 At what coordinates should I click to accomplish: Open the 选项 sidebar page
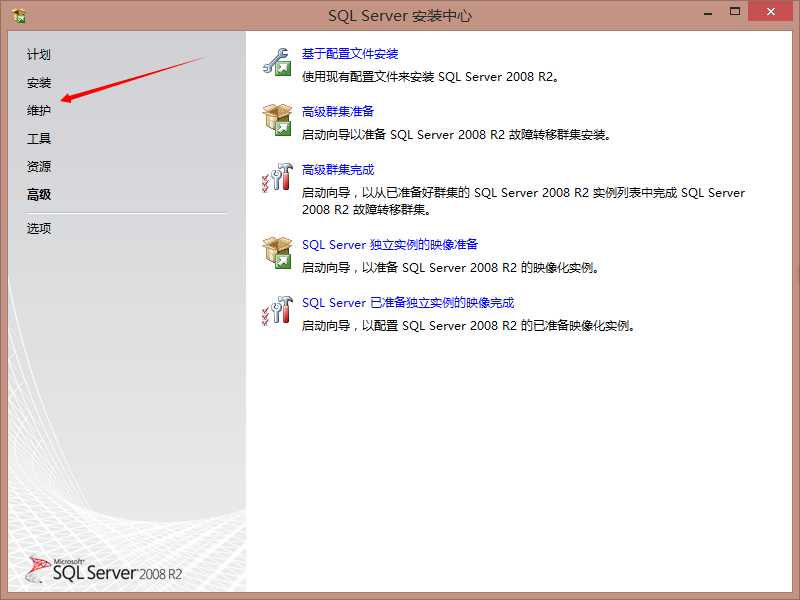pyautogui.click(x=39, y=228)
